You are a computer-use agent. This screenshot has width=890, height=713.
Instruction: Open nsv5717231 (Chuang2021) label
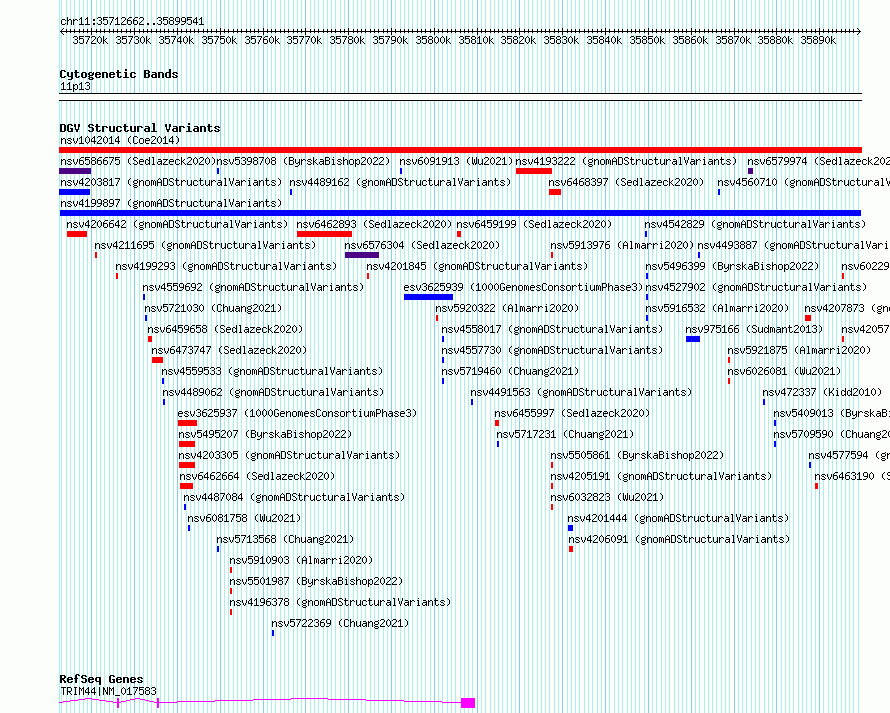click(x=565, y=434)
